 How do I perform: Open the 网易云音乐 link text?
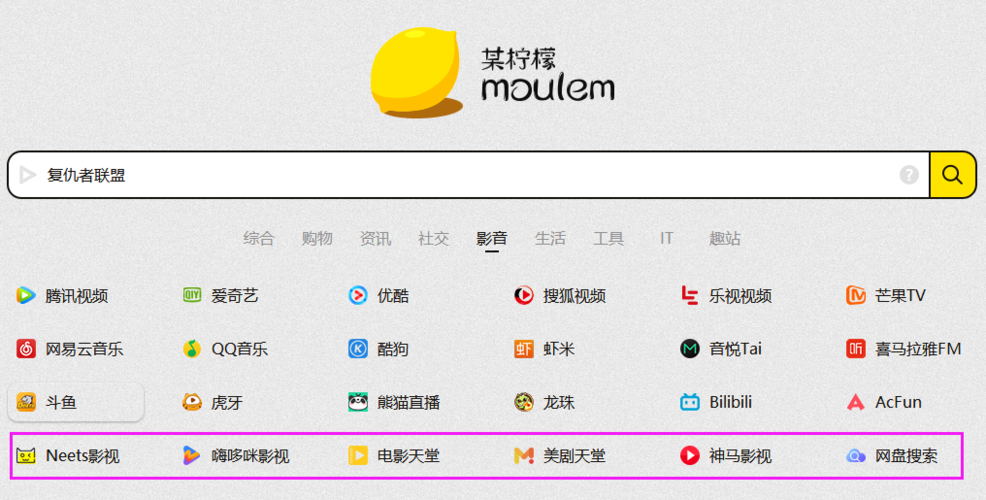click(x=84, y=349)
